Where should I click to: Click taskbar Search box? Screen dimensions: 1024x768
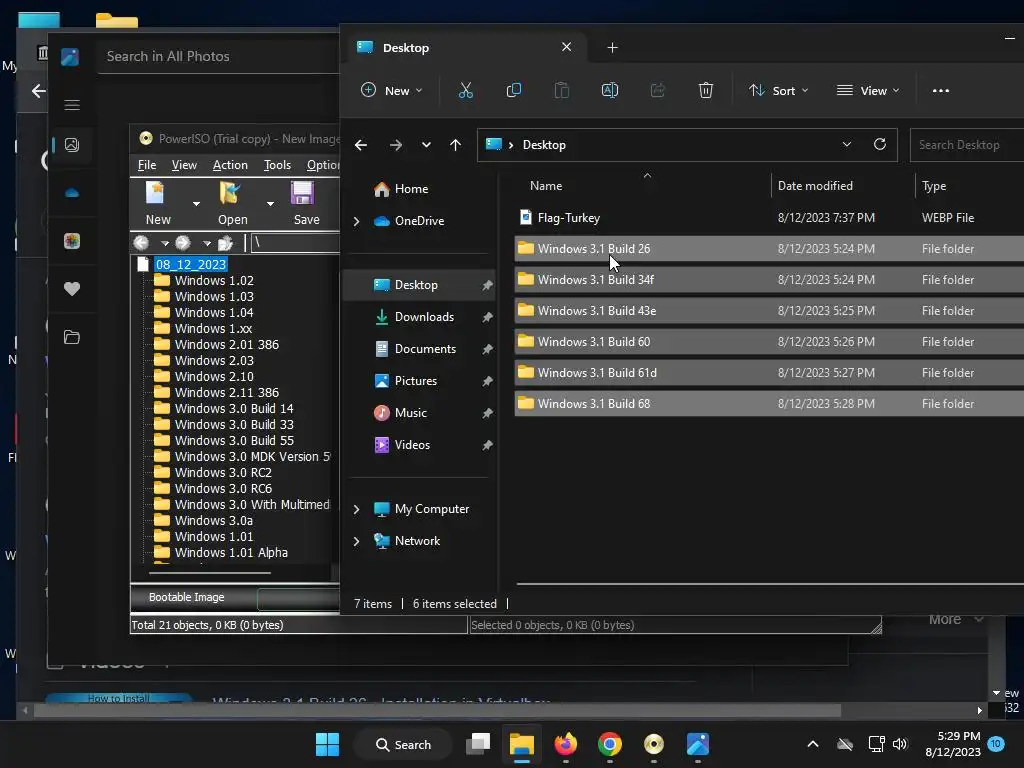403,744
